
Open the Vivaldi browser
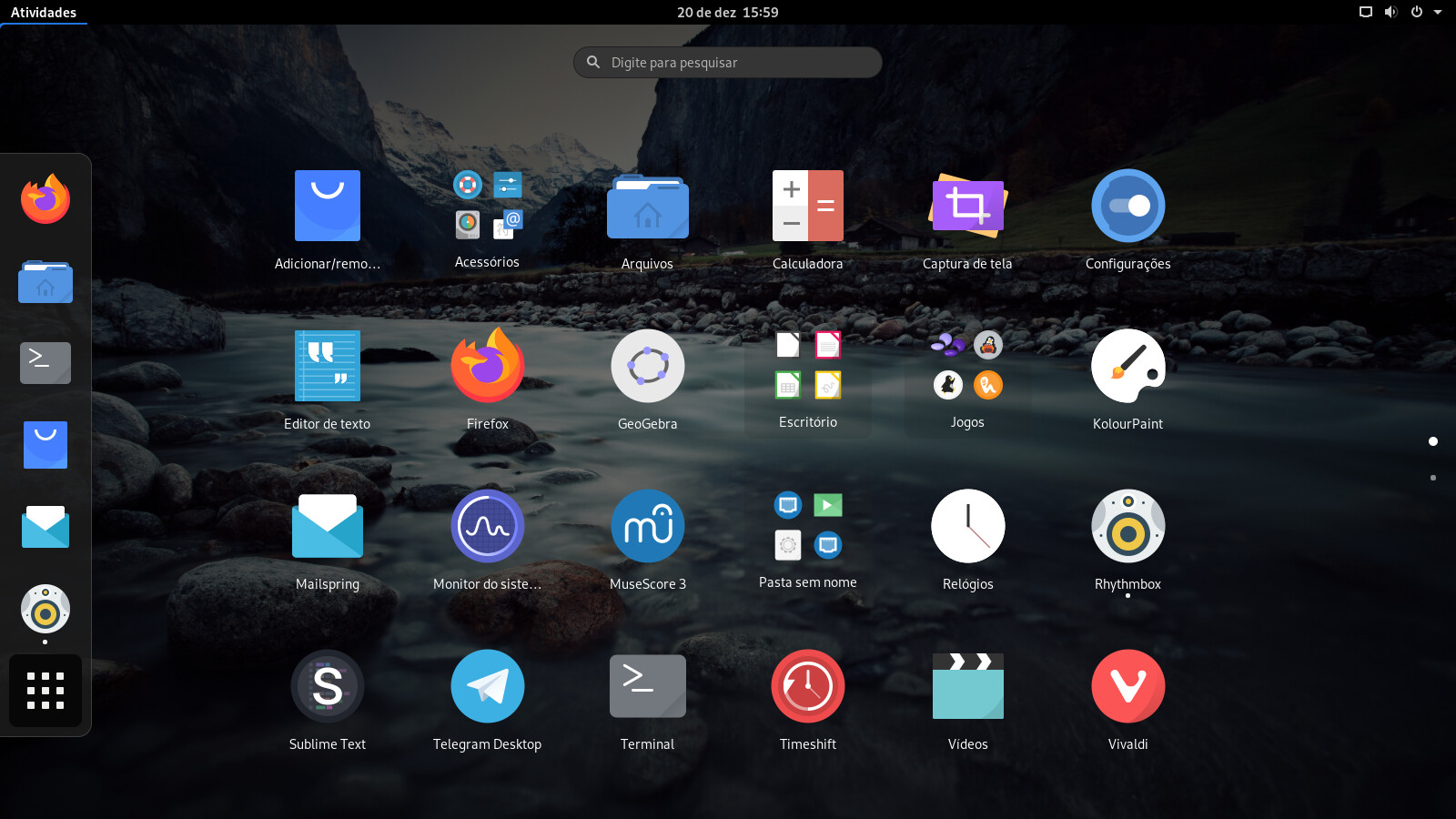point(1127,687)
